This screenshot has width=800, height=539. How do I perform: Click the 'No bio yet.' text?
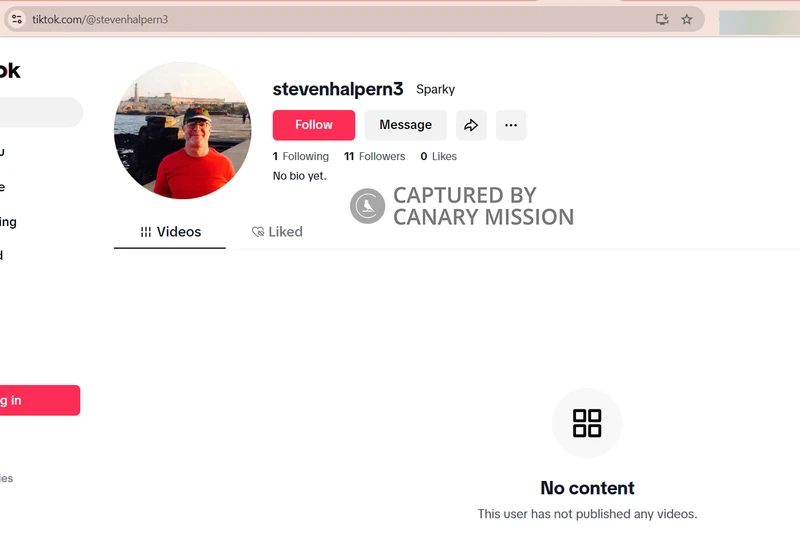[x=299, y=176]
